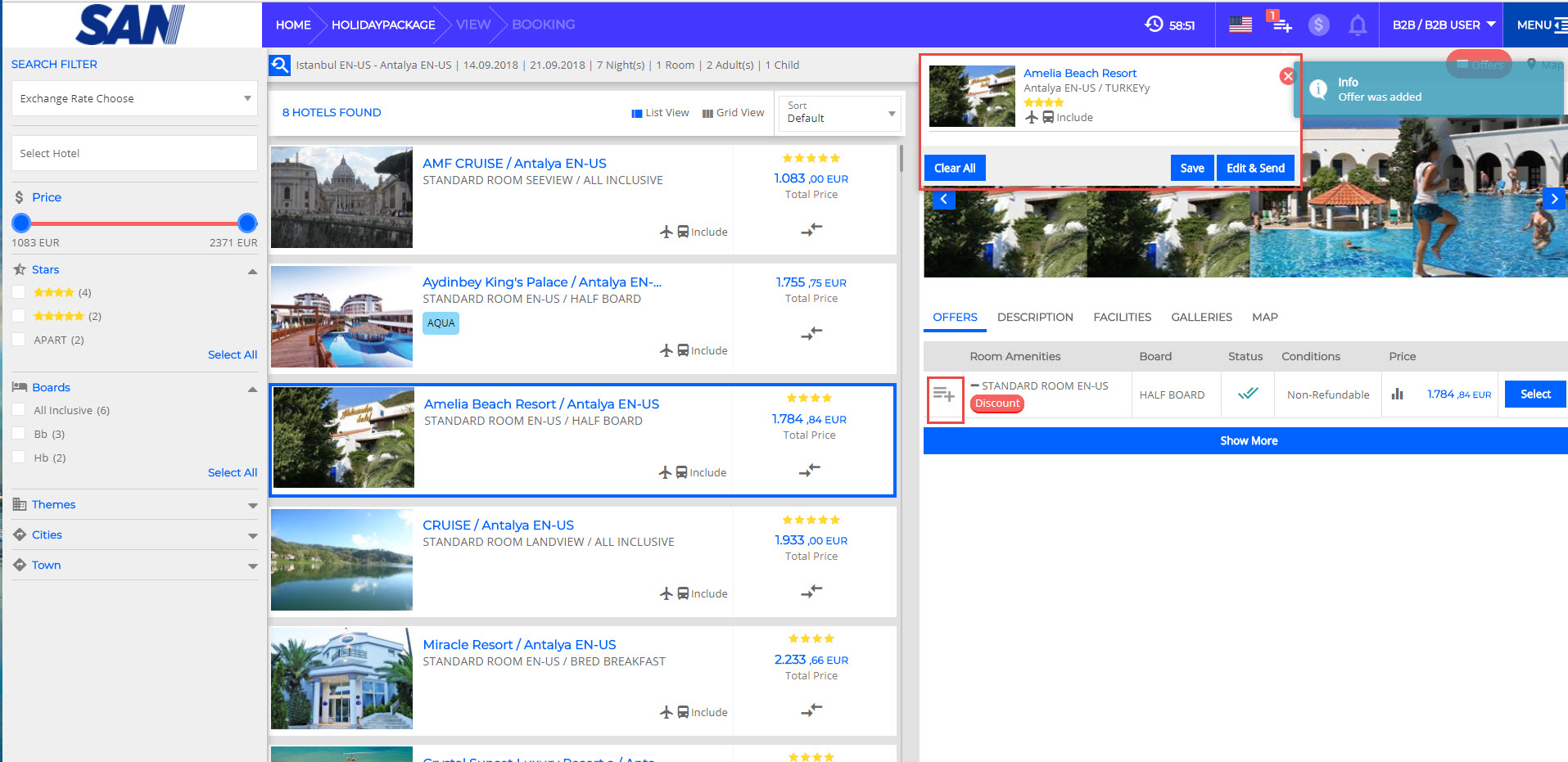Image resolution: width=1568 pixels, height=762 pixels.
Task: Enable the Bb board checkbox
Action: point(19,434)
